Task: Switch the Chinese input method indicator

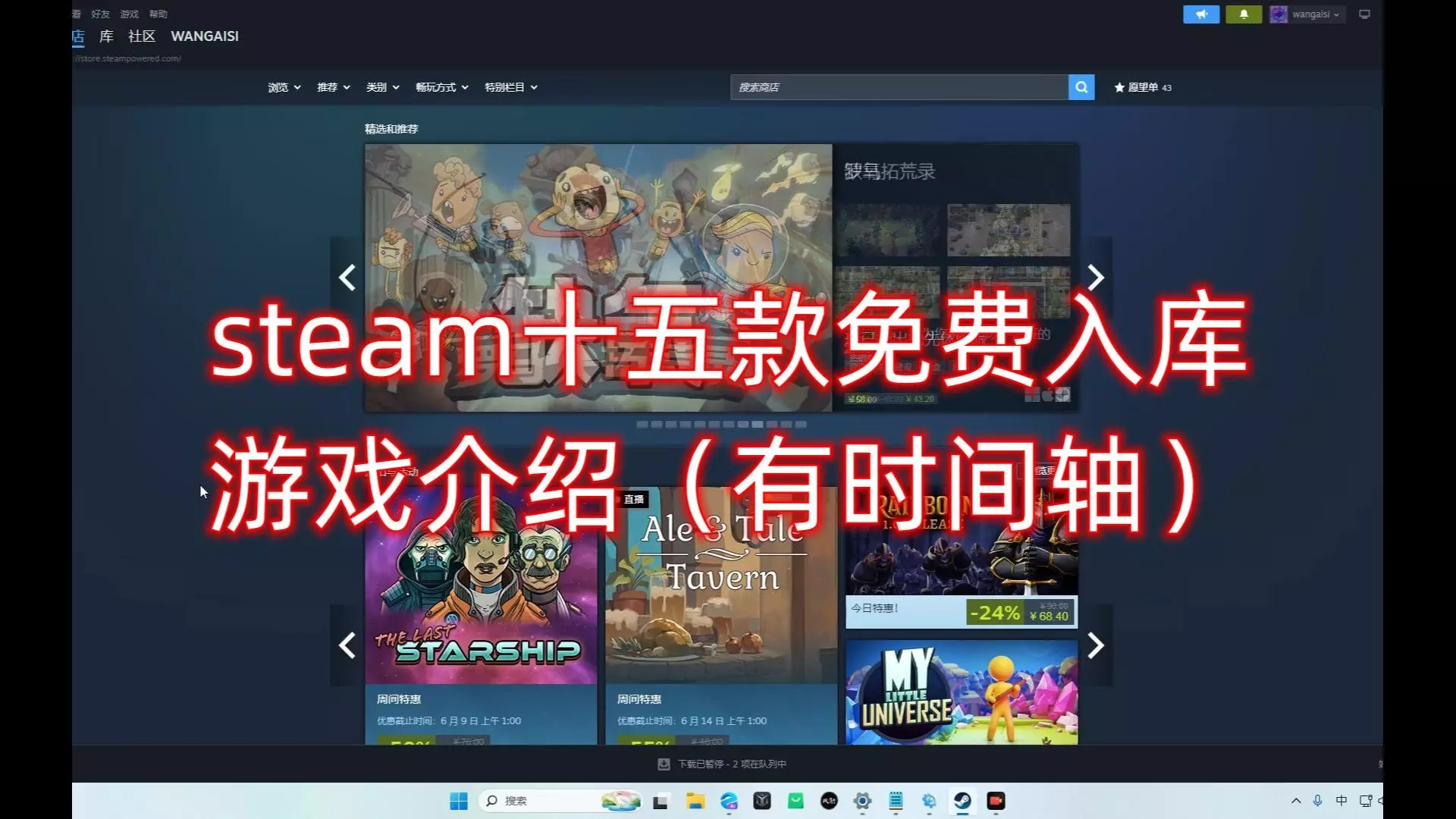Action: point(1341,801)
